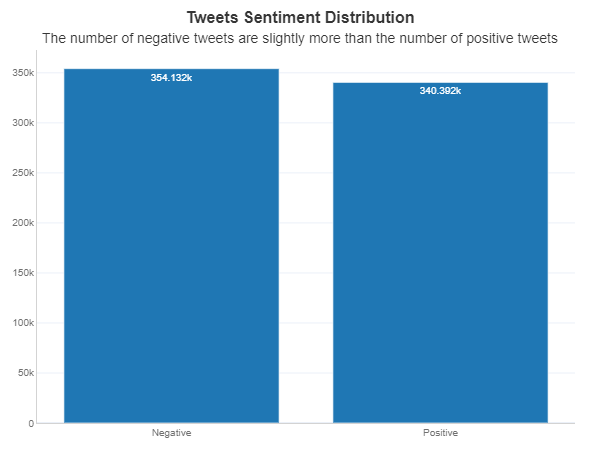Viewport: 600px width, 450px height.
Task: Click the 150k y-axis tick label
Action: click(23, 273)
